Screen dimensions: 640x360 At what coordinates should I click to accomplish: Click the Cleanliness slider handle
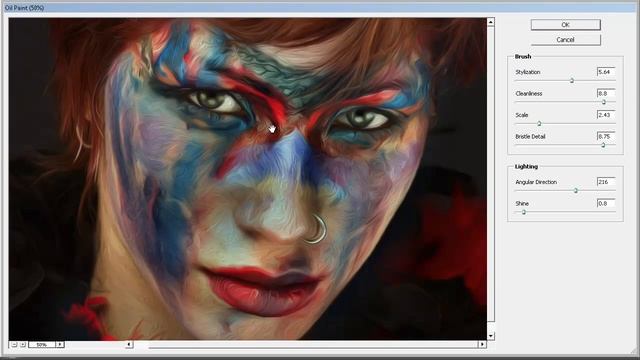click(604, 102)
